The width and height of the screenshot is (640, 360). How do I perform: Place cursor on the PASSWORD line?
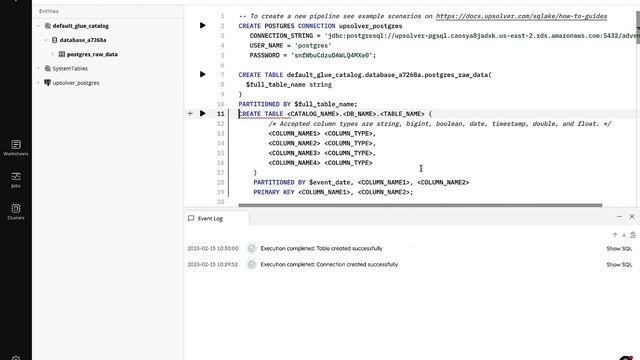313,55
